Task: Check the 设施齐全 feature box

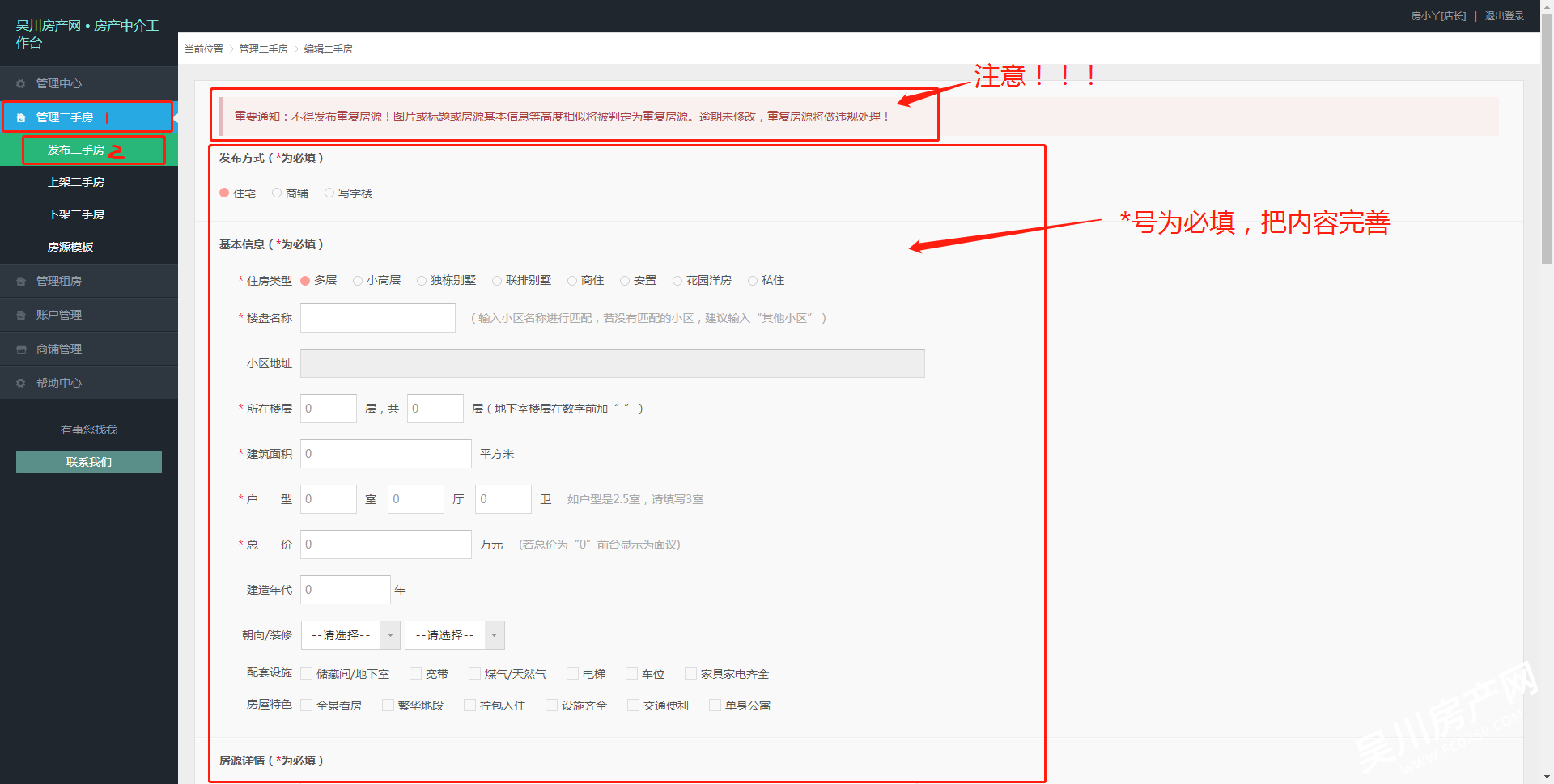Action: tap(552, 705)
